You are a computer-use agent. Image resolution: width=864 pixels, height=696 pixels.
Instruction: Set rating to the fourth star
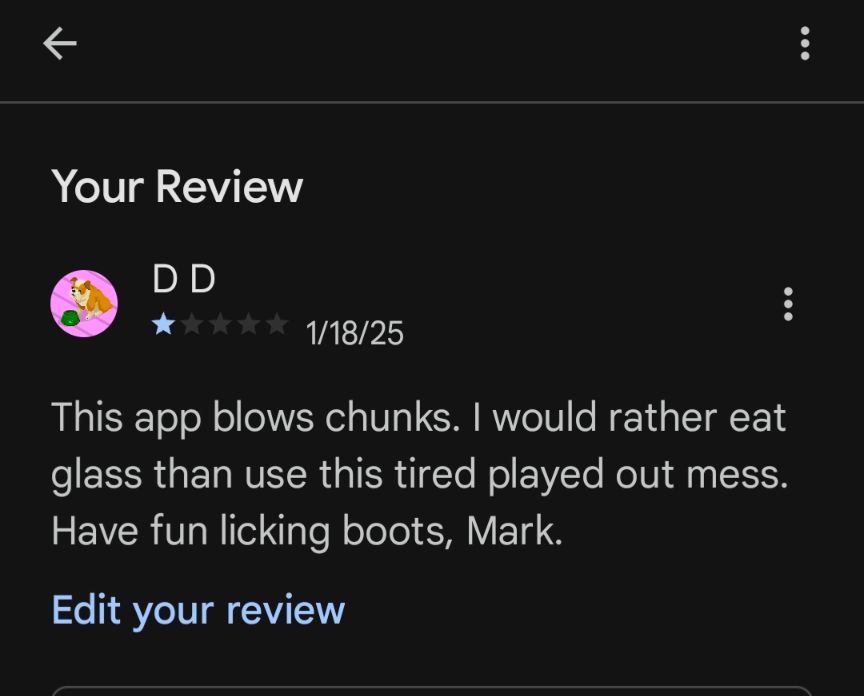pyautogui.click(x=248, y=324)
